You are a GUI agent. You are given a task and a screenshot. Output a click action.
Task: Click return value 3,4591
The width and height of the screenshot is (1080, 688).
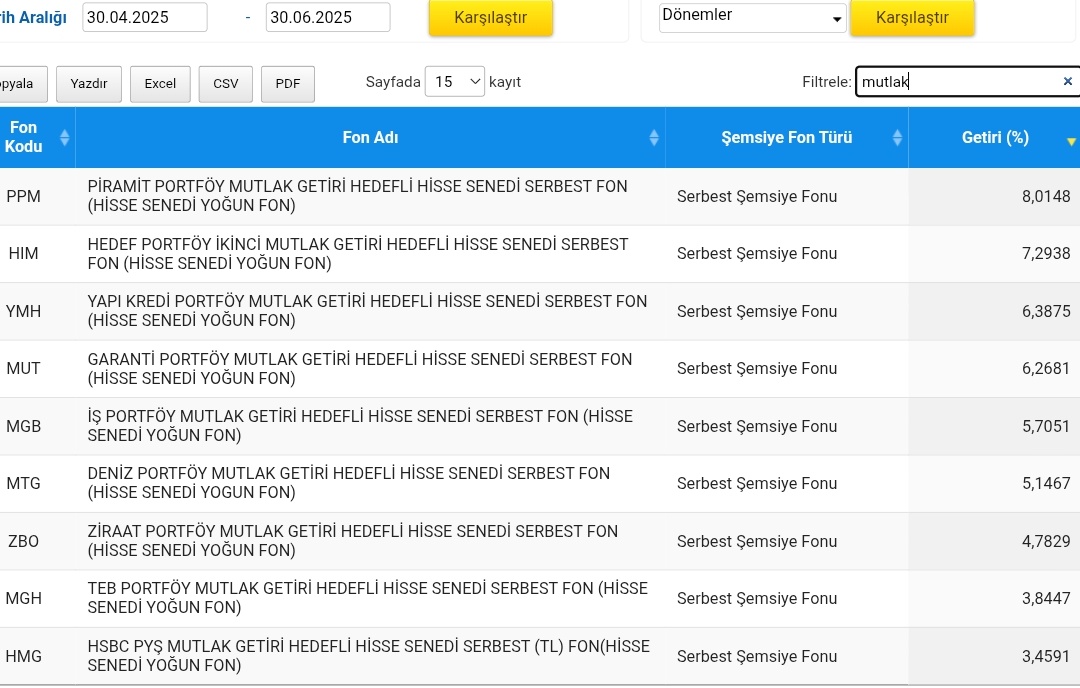click(x=1046, y=656)
